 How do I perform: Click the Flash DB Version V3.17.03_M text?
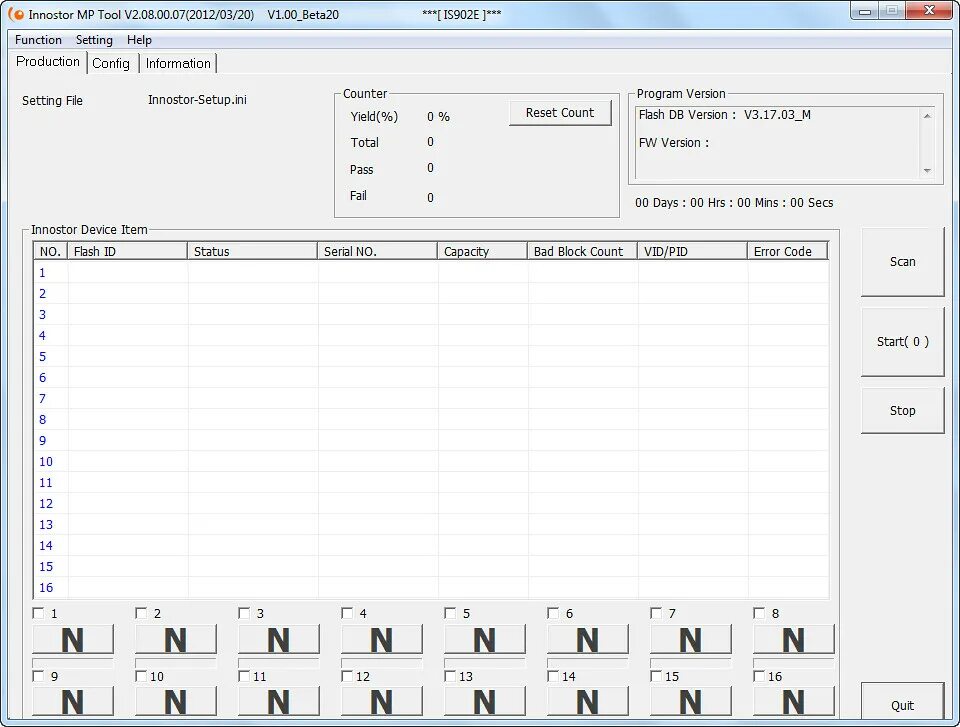725,115
